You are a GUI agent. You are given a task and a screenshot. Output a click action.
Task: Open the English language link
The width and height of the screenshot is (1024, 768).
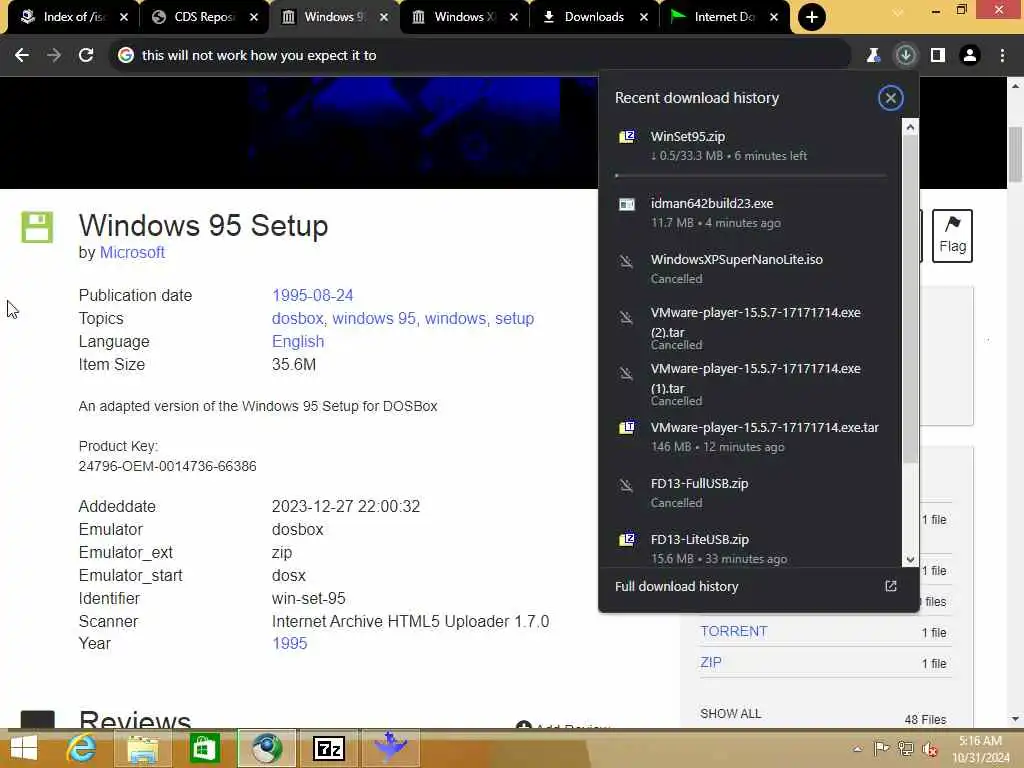[x=298, y=342]
